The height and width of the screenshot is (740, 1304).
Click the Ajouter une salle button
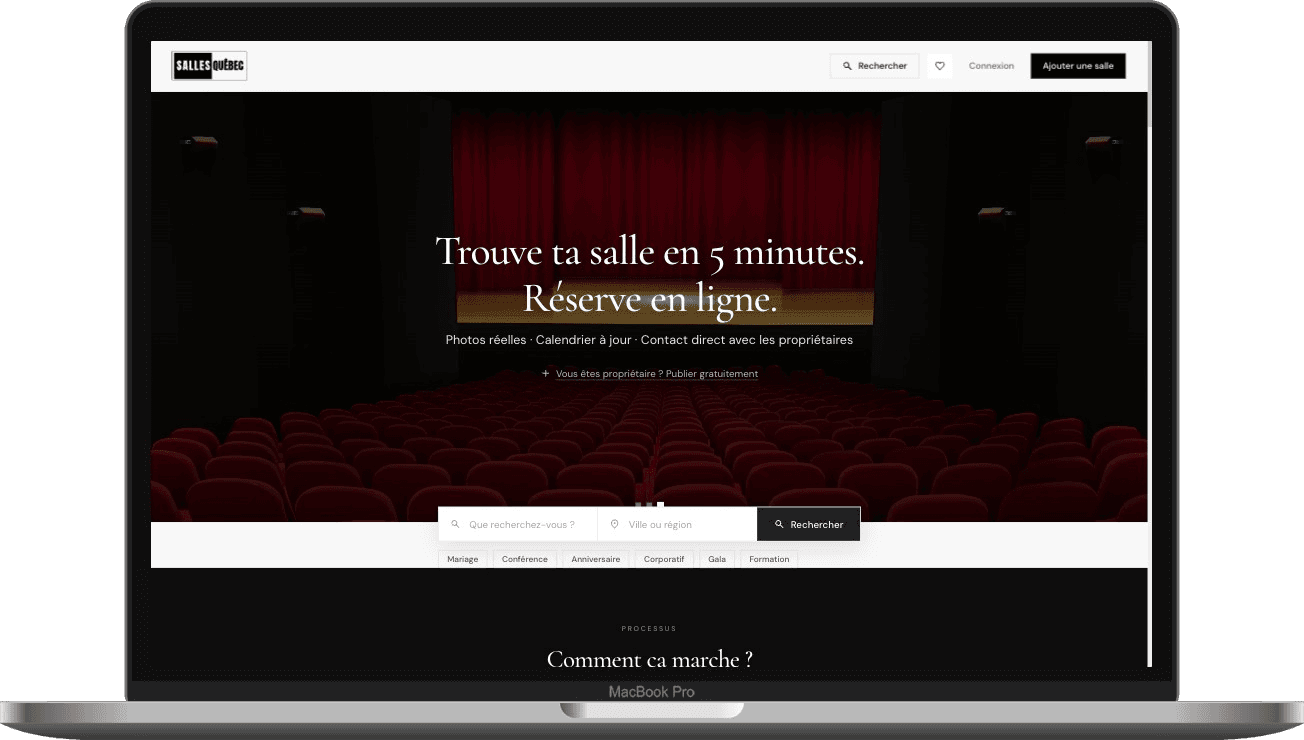coord(1078,66)
